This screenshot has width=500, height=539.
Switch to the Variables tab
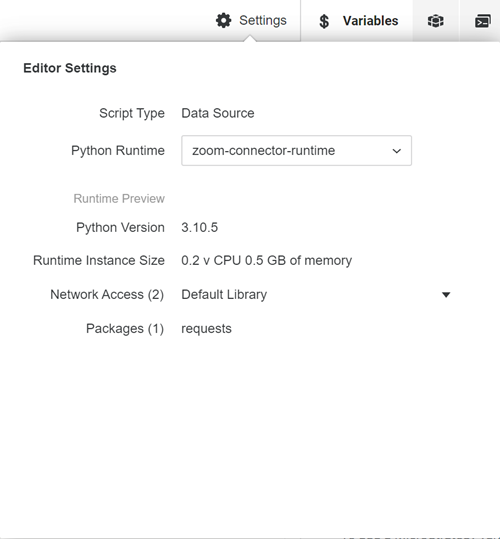(357, 21)
